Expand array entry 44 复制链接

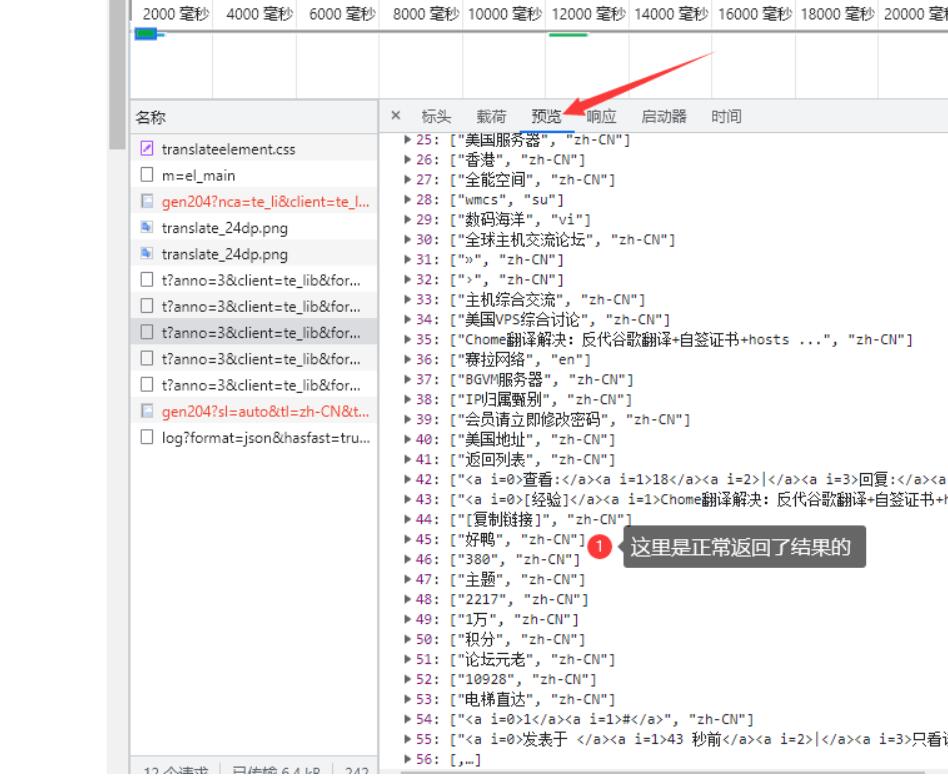(407, 520)
